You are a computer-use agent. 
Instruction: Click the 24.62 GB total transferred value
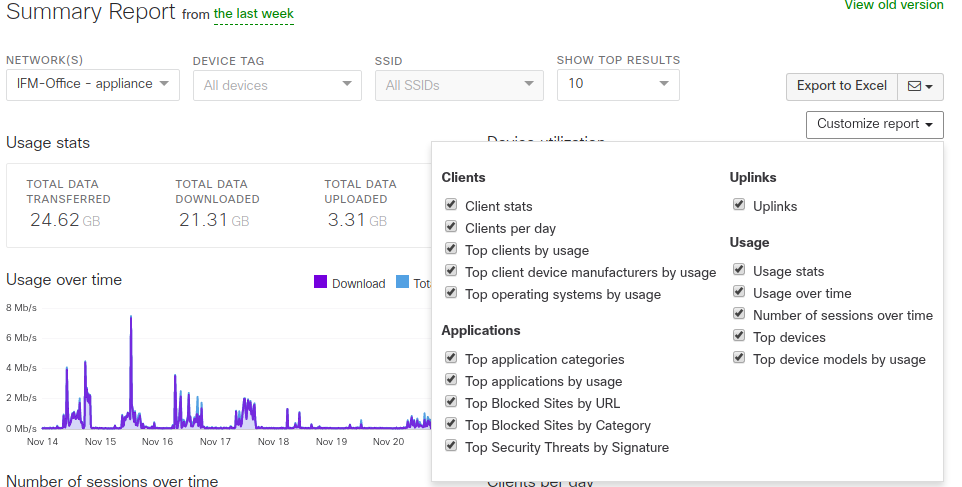65,220
